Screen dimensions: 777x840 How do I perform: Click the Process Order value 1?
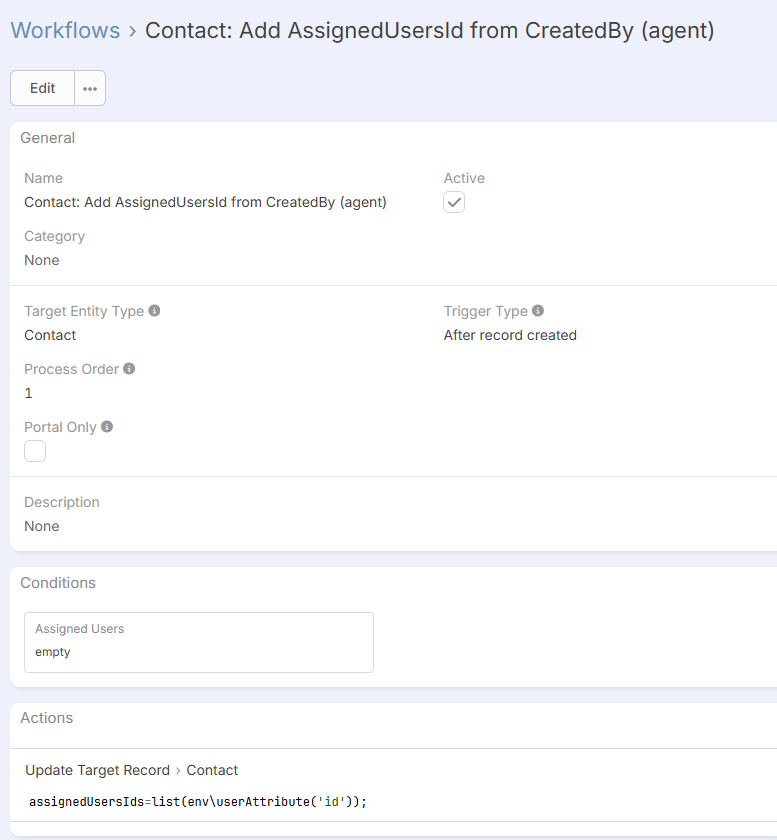point(29,393)
